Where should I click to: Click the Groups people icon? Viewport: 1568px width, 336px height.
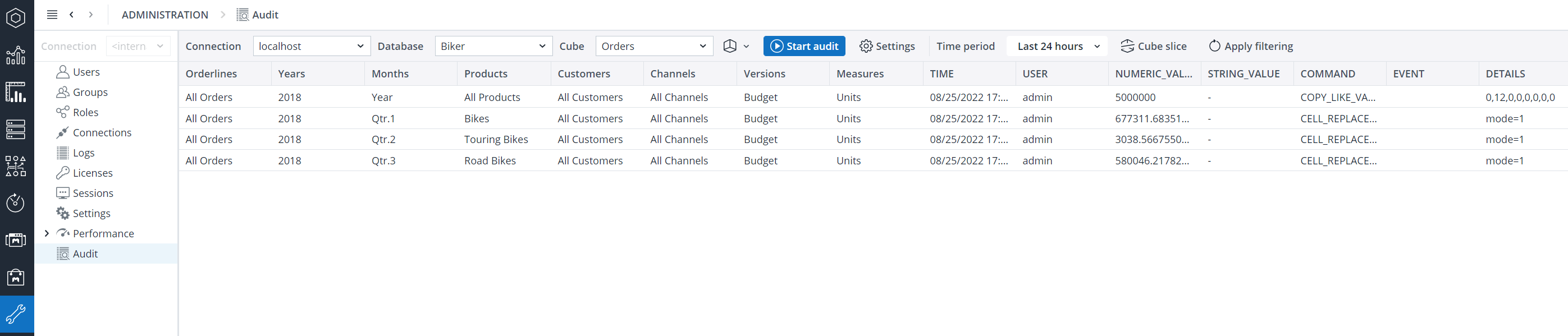click(63, 92)
